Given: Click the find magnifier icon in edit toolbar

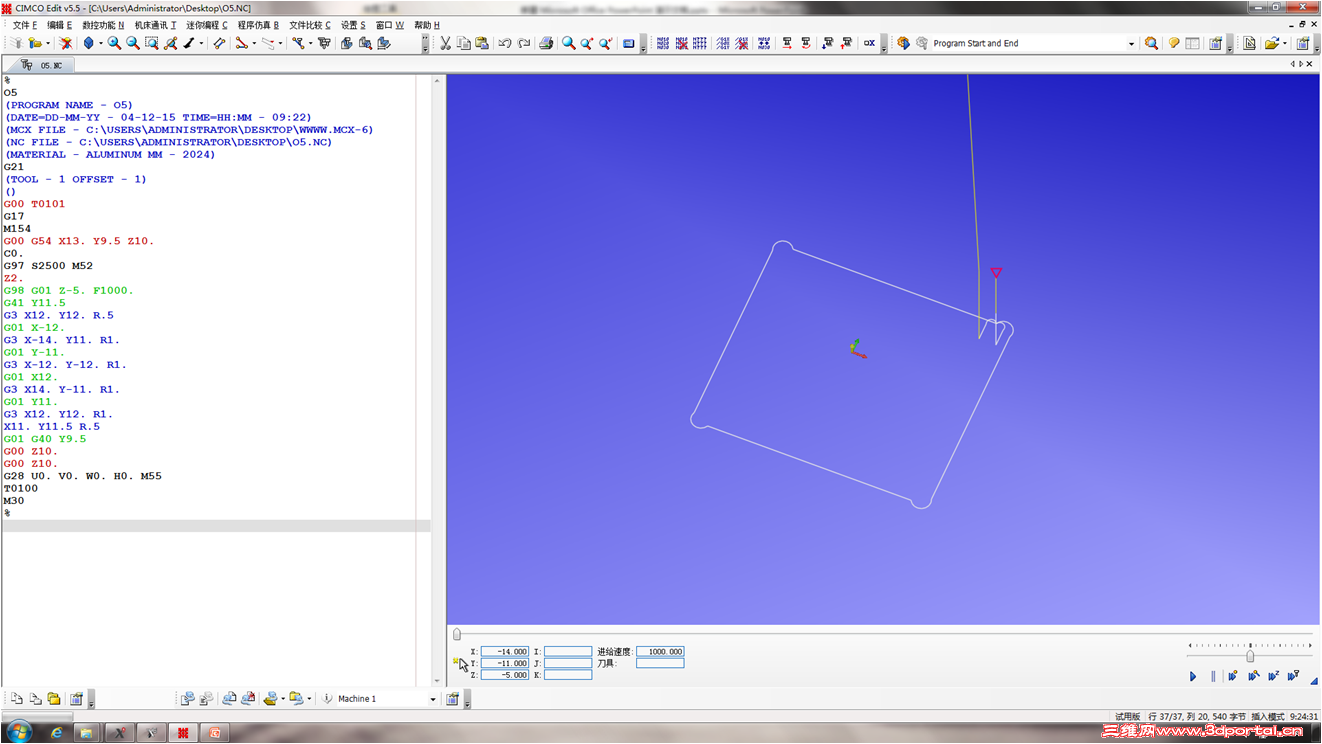Looking at the screenshot, I should pyautogui.click(x=568, y=43).
